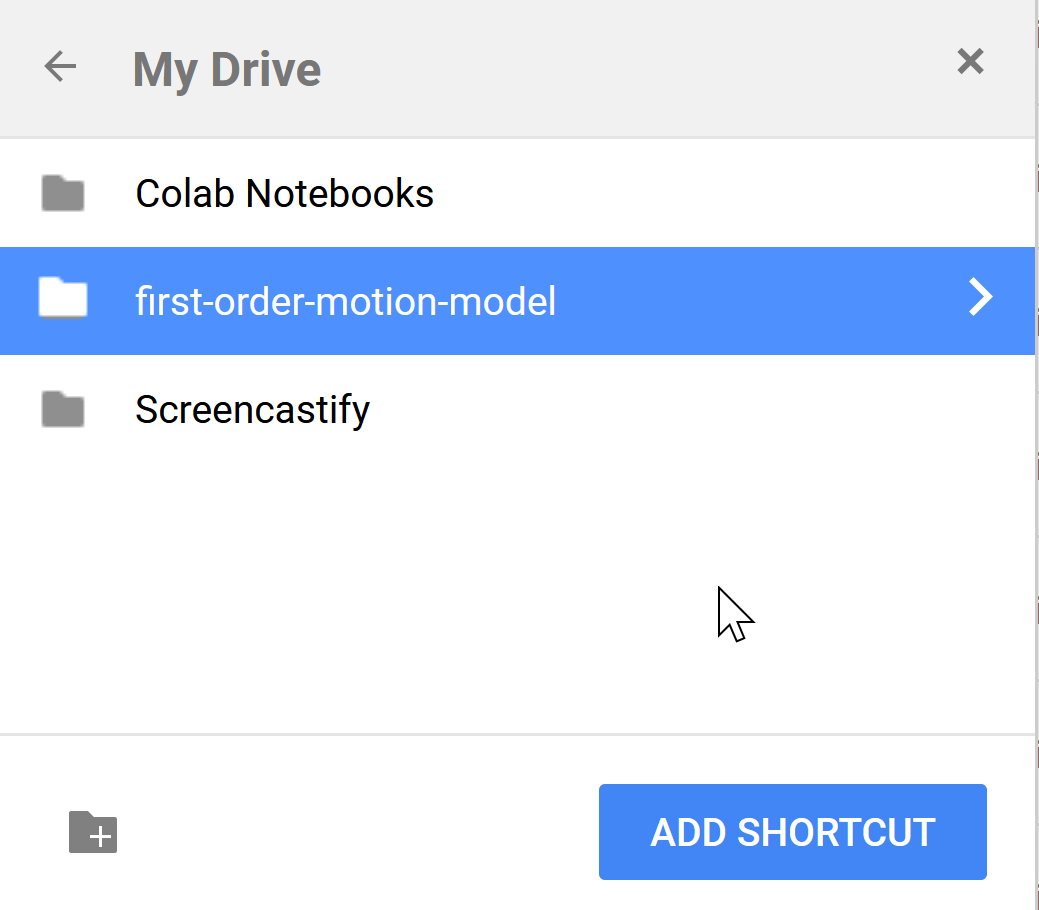
Task: Click the scrollbar strip at the dialog's edge
Action: (x=1037, y=455)
